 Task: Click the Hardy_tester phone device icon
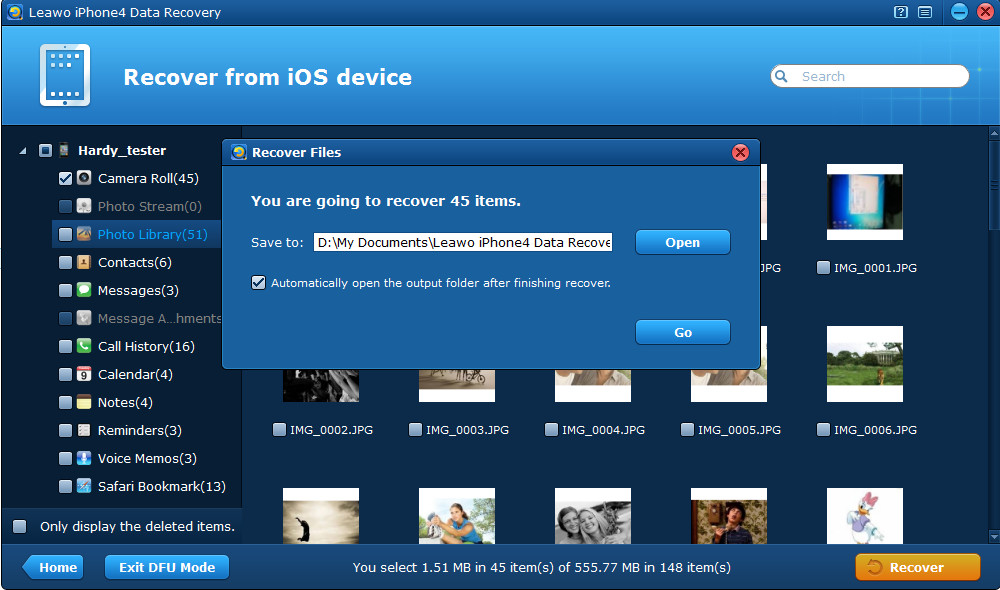pyautogui.click(x=64, y=151)
